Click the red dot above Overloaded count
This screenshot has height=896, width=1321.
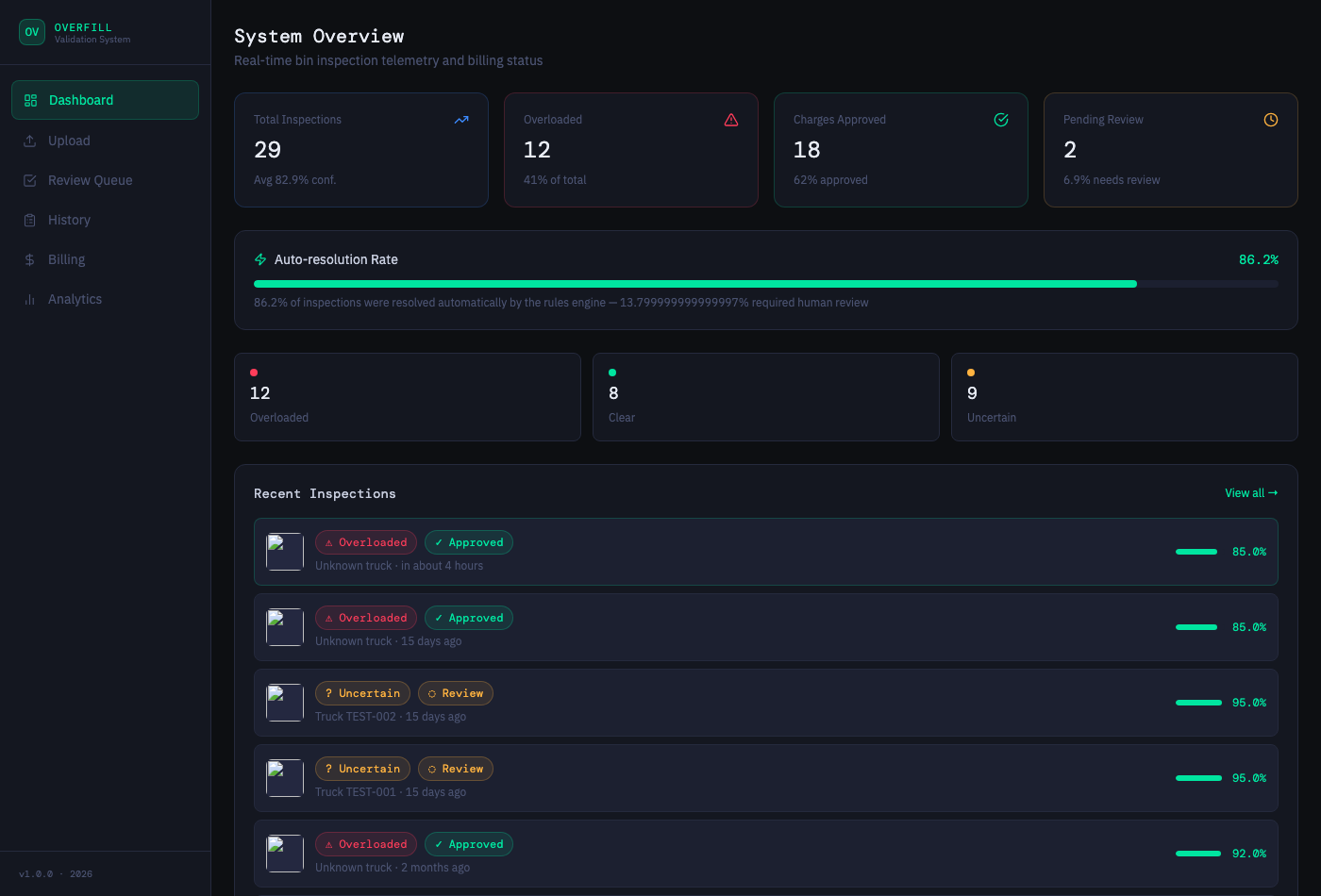(x=254, y=373)
